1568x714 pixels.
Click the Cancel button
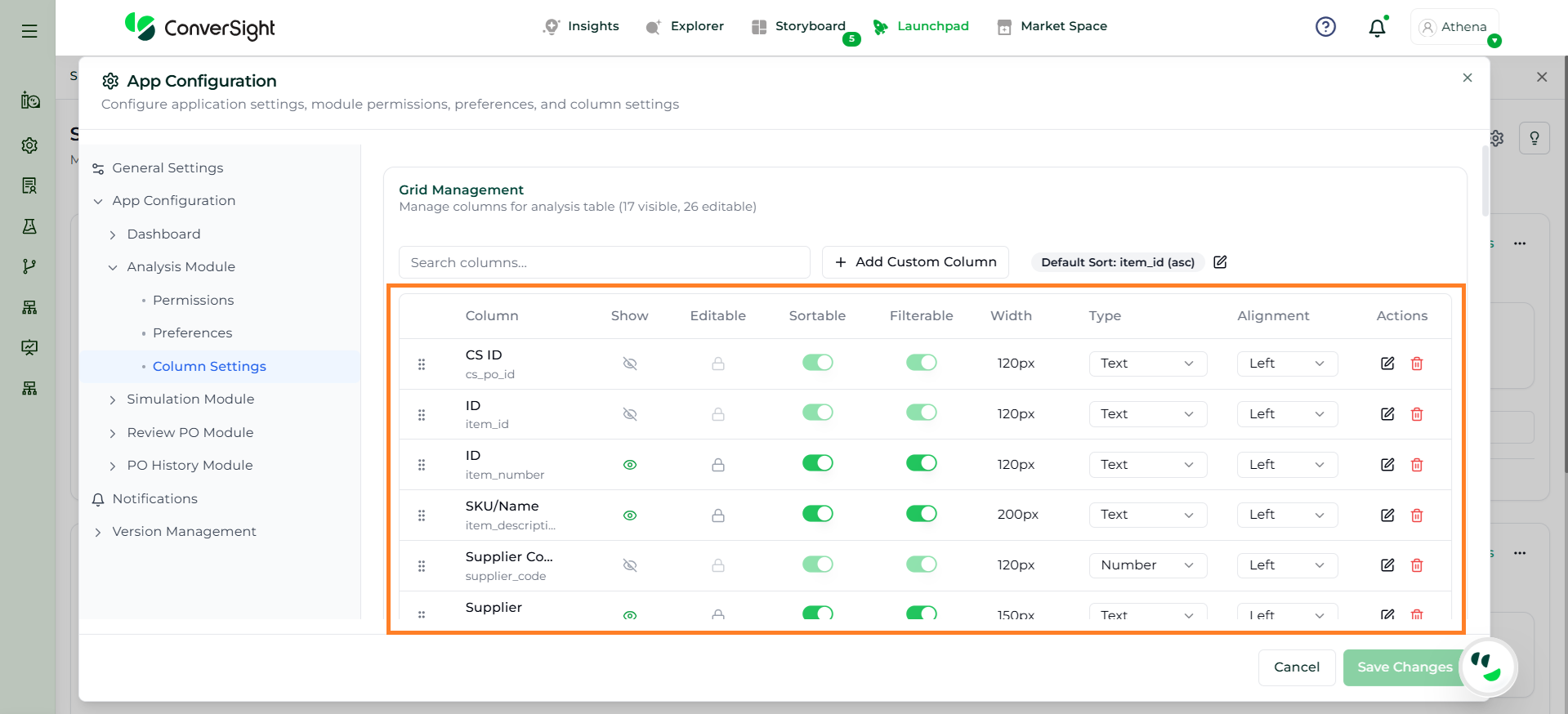(x=1296, y=667)
